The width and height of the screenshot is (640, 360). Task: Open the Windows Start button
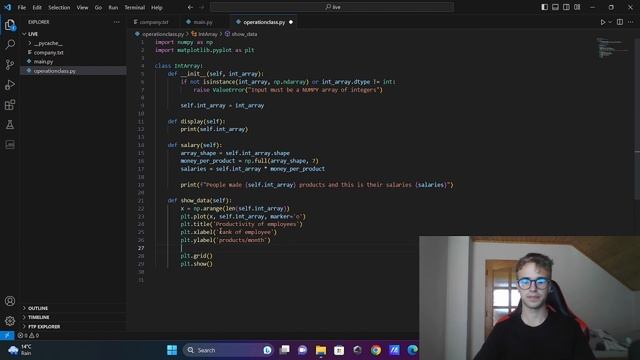(x=172, y=350)
